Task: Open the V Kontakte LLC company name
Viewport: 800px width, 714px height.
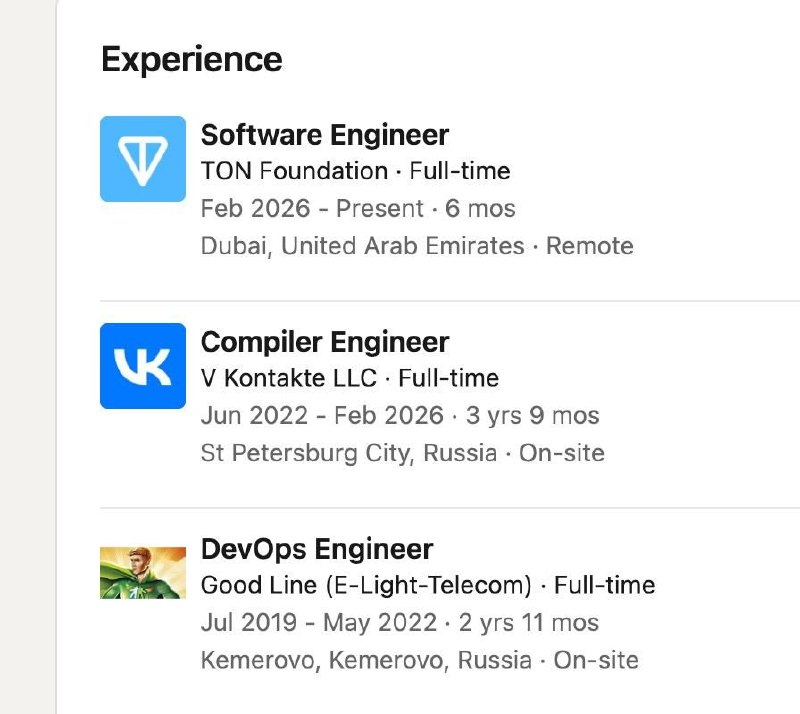Action: [x=289, y=378]
